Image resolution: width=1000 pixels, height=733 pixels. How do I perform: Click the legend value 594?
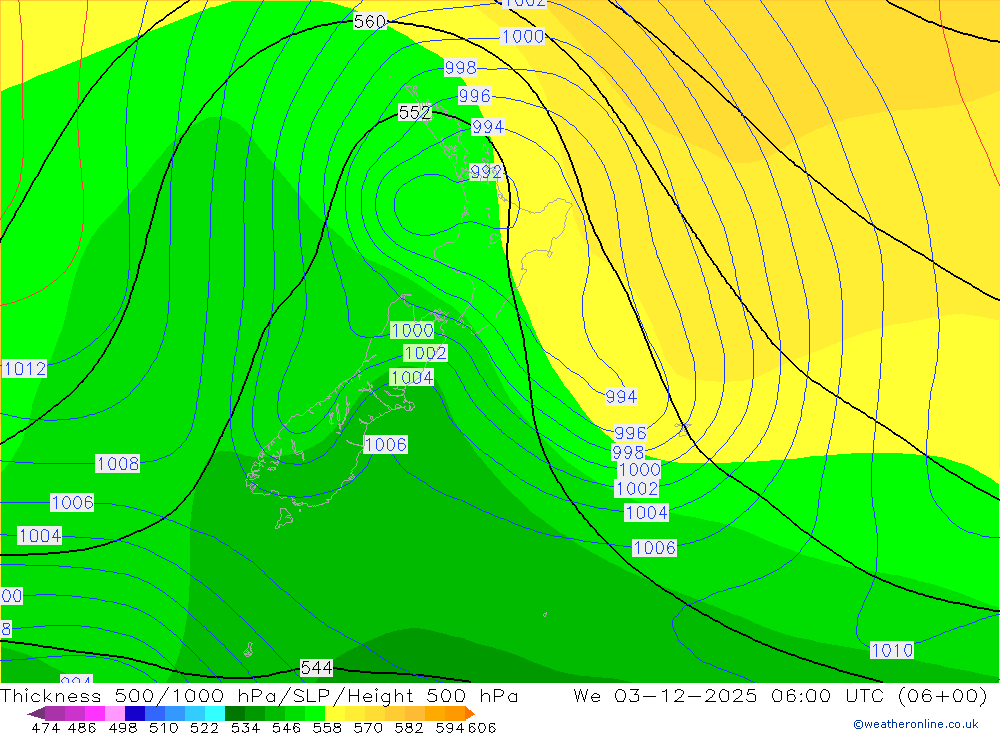coord(450,728)
